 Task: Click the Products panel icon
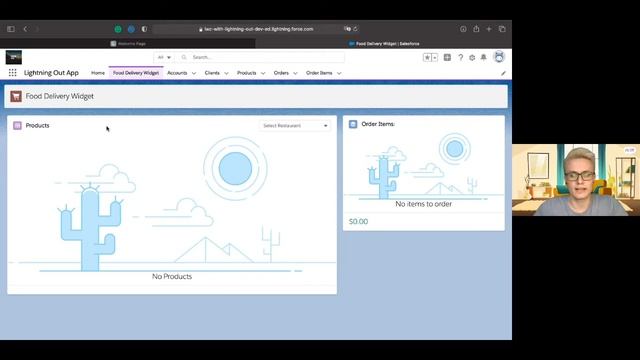pos(17,125)
